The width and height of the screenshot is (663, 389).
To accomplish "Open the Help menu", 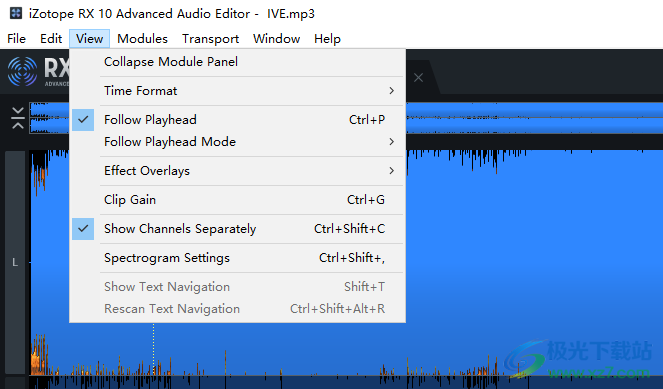I will coord(327,38).
